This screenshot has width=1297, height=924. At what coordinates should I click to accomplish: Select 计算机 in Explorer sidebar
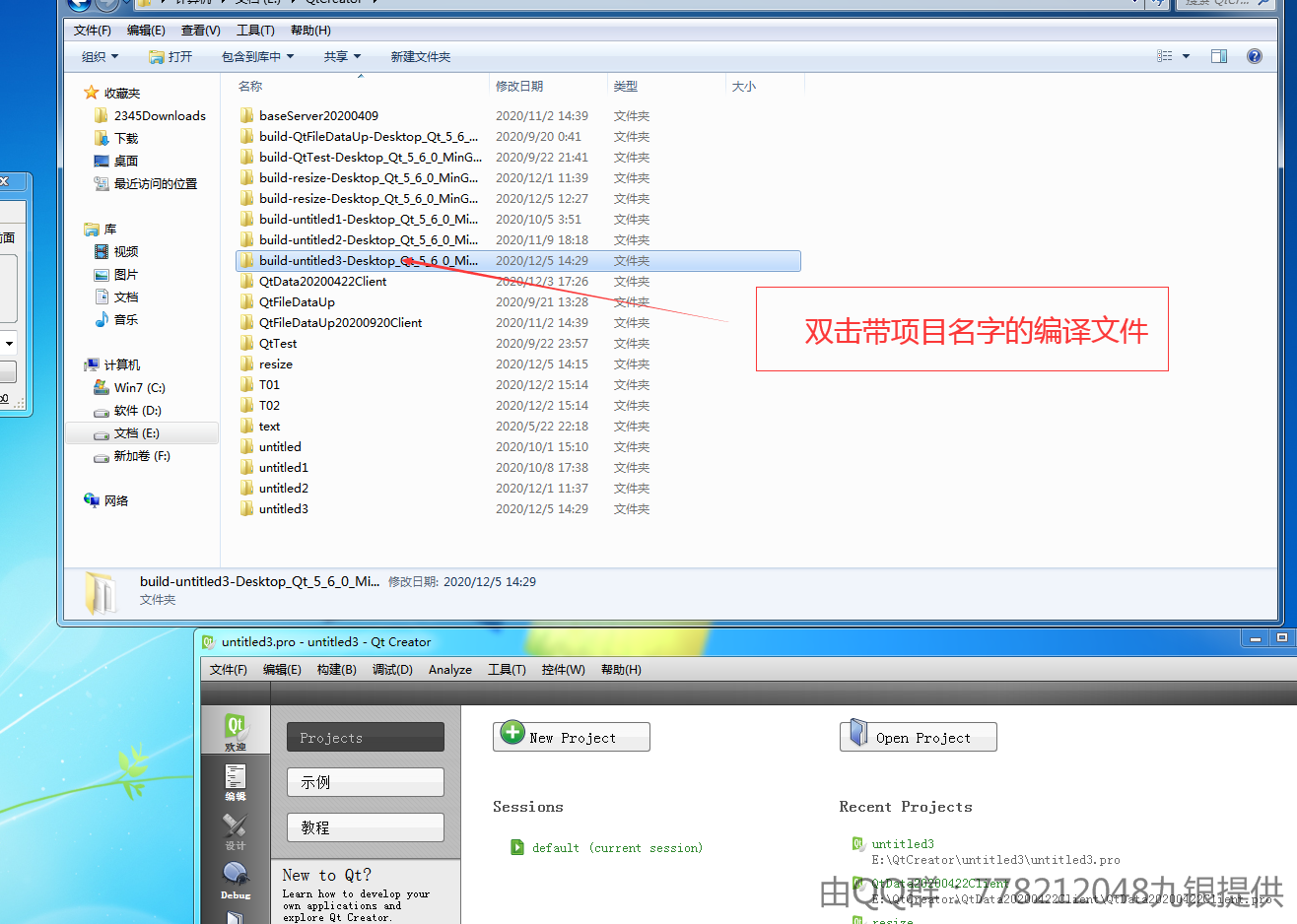point(112,364)
